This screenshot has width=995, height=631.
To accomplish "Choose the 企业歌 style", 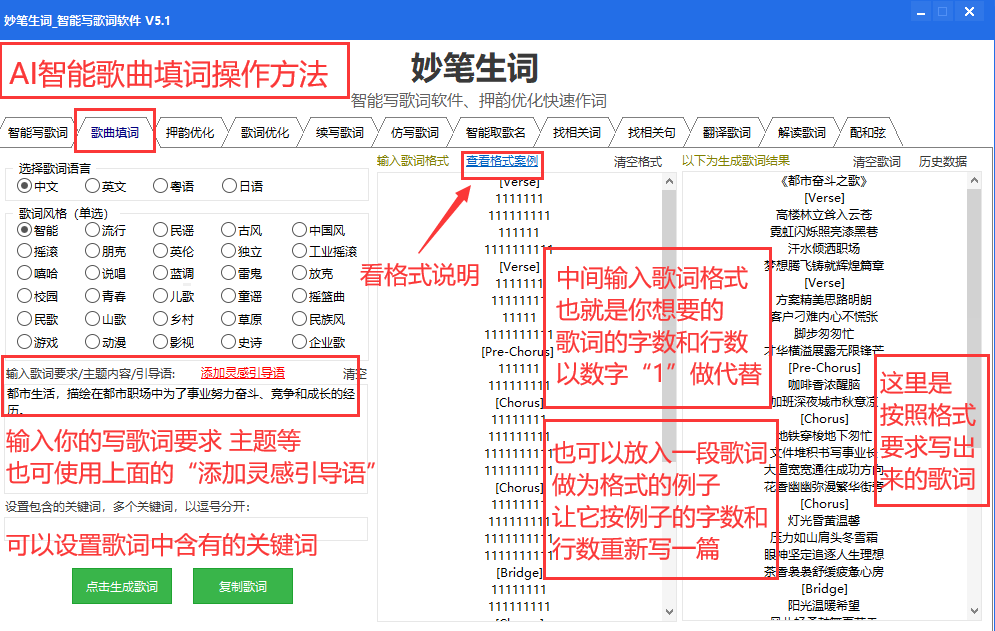I will (319, 342).
